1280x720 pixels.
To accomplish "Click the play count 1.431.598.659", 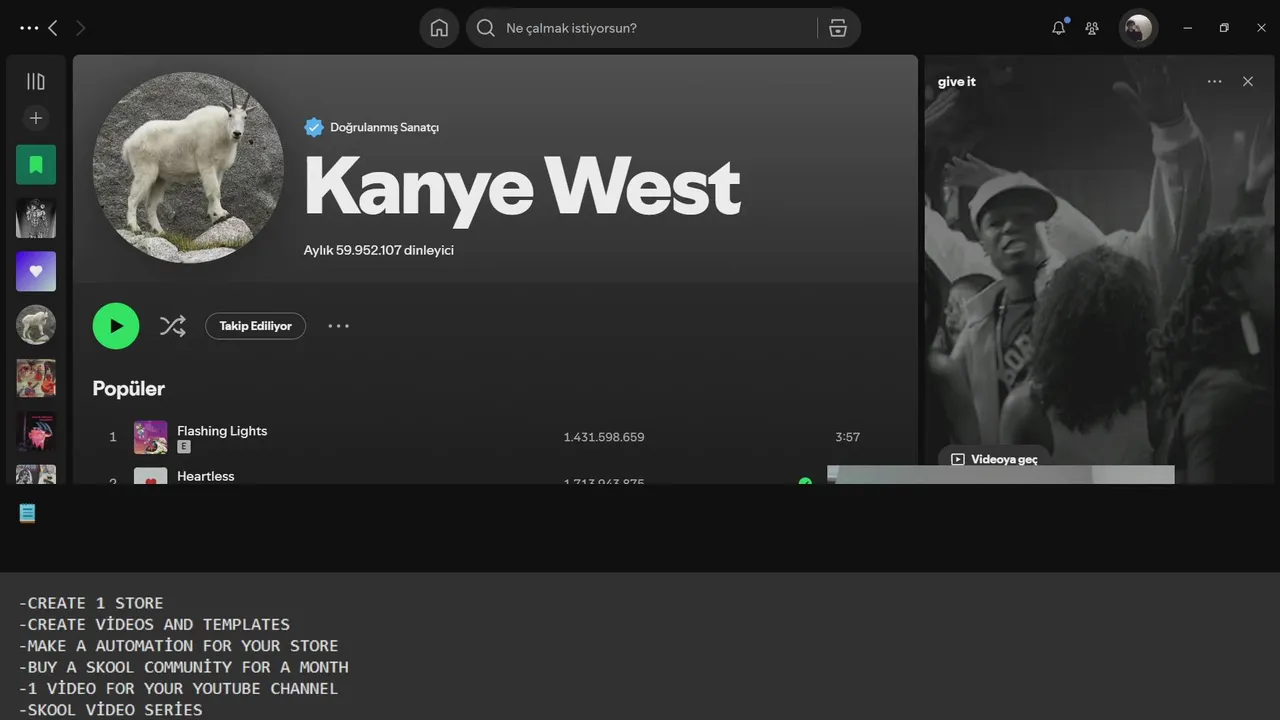I will (x=604, y=437).
